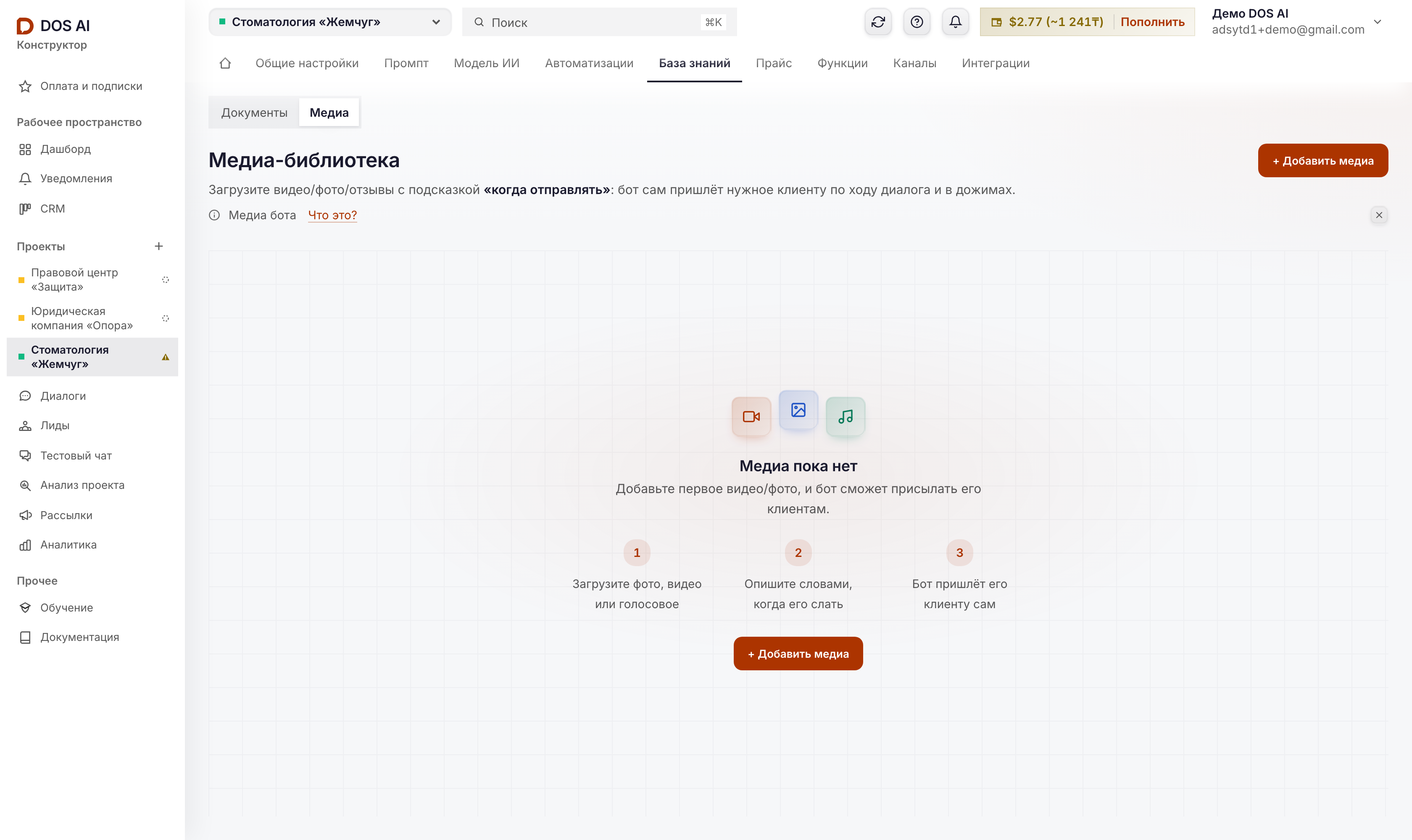Click the plus icon next to Проекты
1412x840 pixels.
tap(158, 246)
